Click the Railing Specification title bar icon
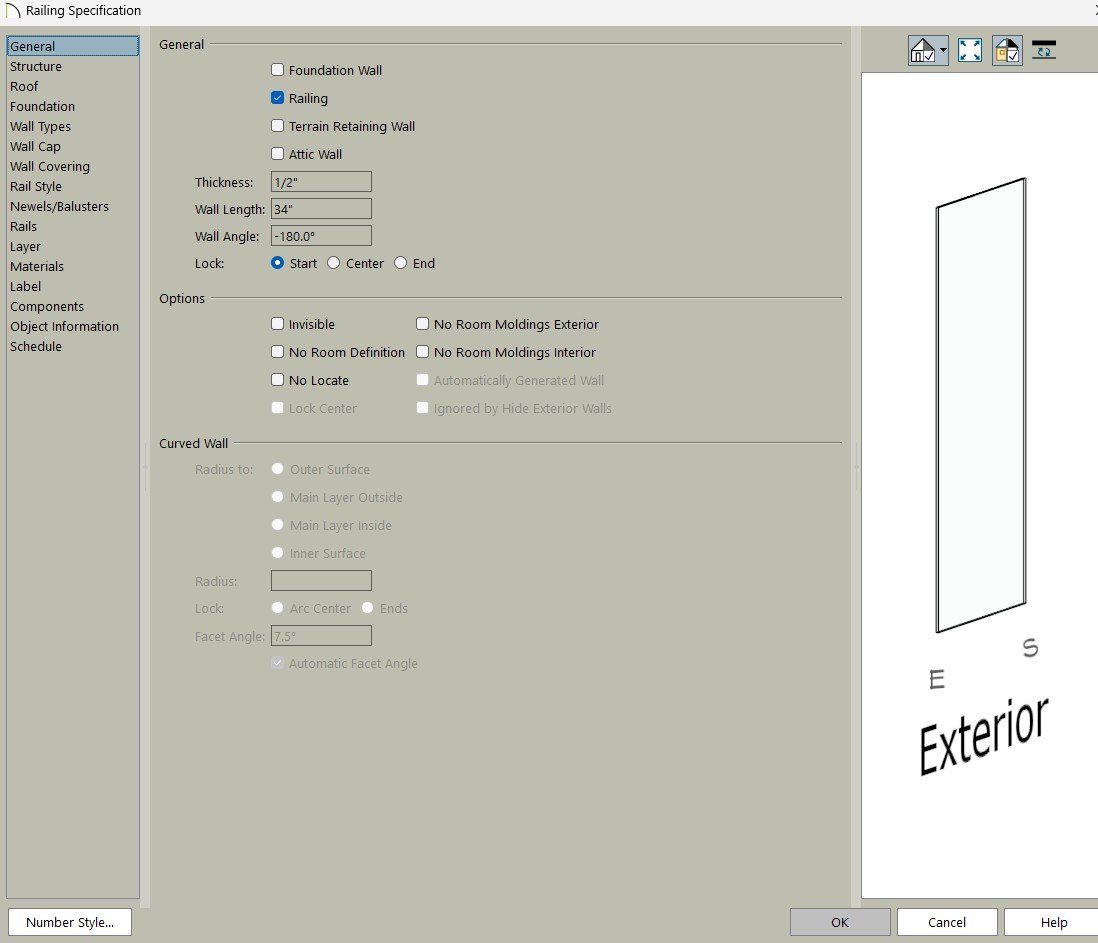The image size is (1098, 943). tap(13, 11)
